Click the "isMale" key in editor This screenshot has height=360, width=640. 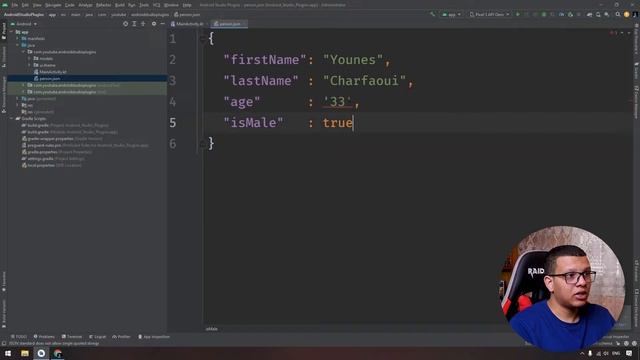pyautogui.click(x=253, y=123)
